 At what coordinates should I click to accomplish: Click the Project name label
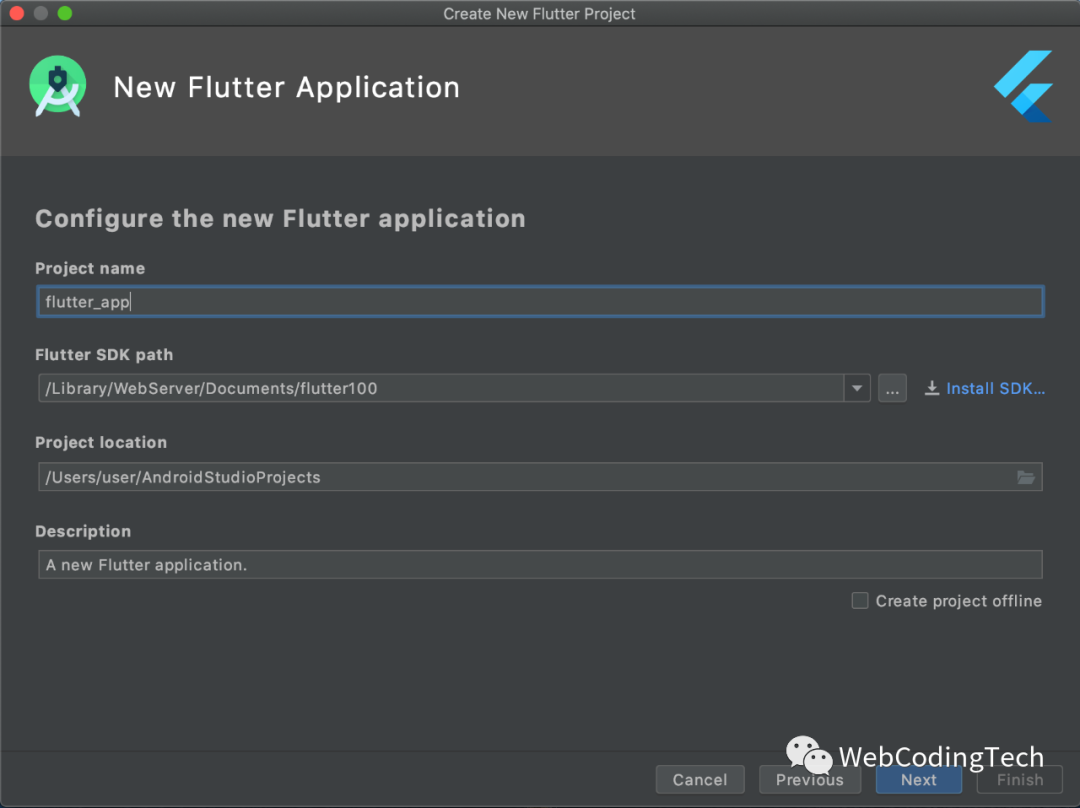(x=90, y=268)
